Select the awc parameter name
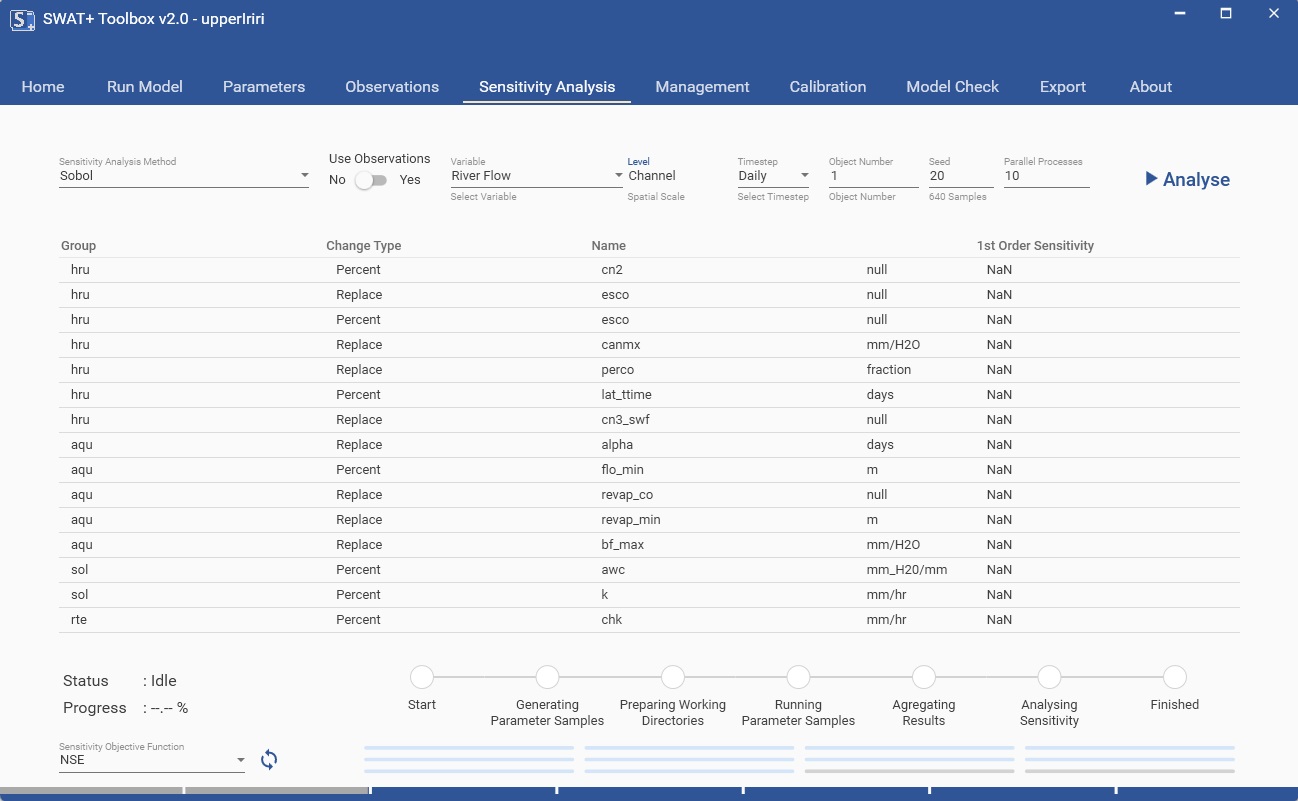The width and height of the screenshot is (1298, 801). pyautogui.click(x=613, y=570)
